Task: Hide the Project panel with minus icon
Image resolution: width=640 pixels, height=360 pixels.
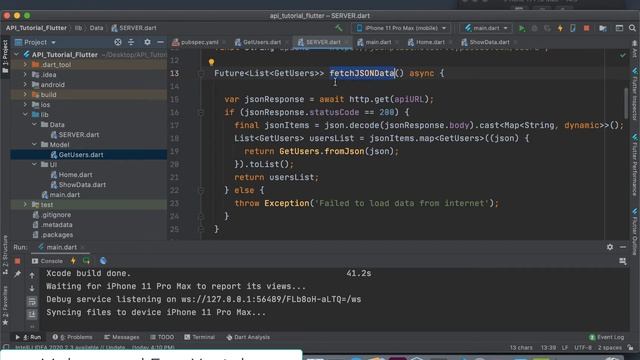Action: [160, 42]
